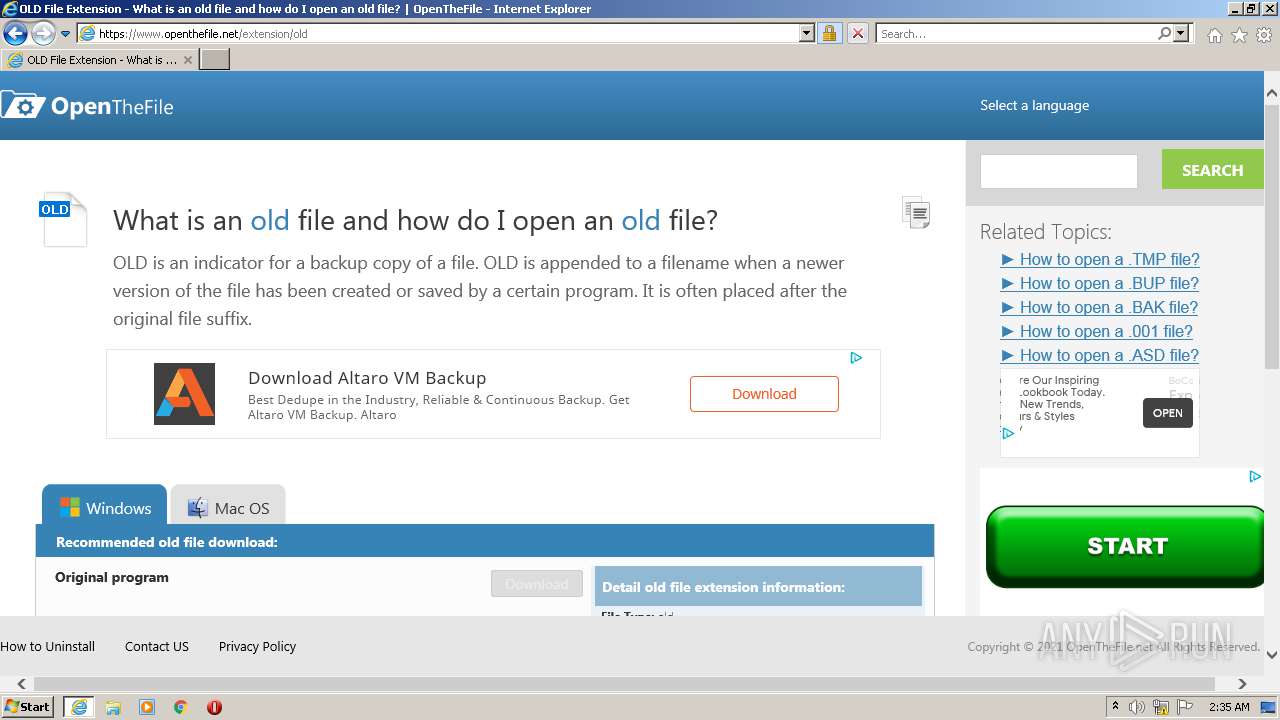This screenshot has height=720, width=1280.
Task: Click the green SEARCH button
Action: tap(1212, 170)
